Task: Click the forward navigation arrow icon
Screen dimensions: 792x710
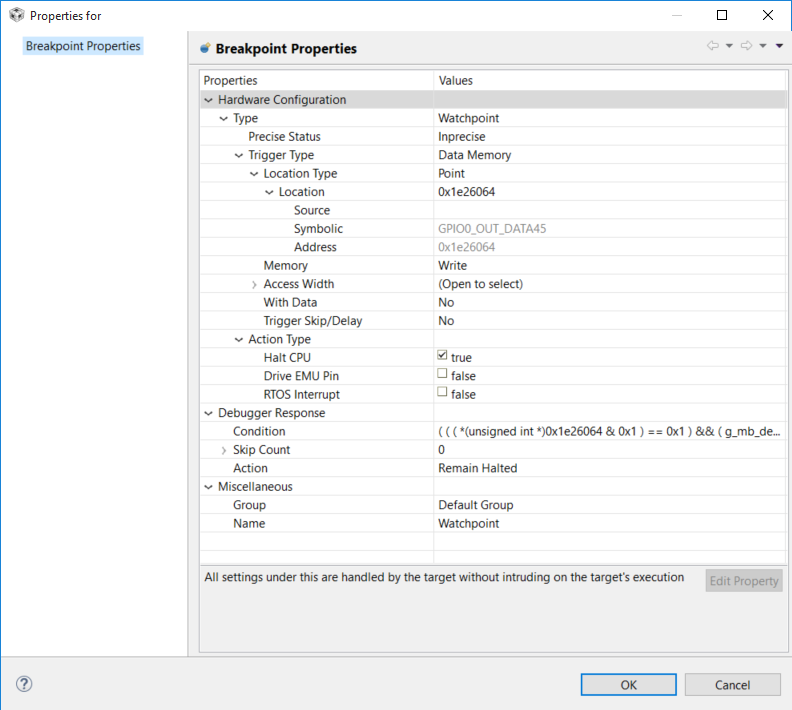Action: 747,45
